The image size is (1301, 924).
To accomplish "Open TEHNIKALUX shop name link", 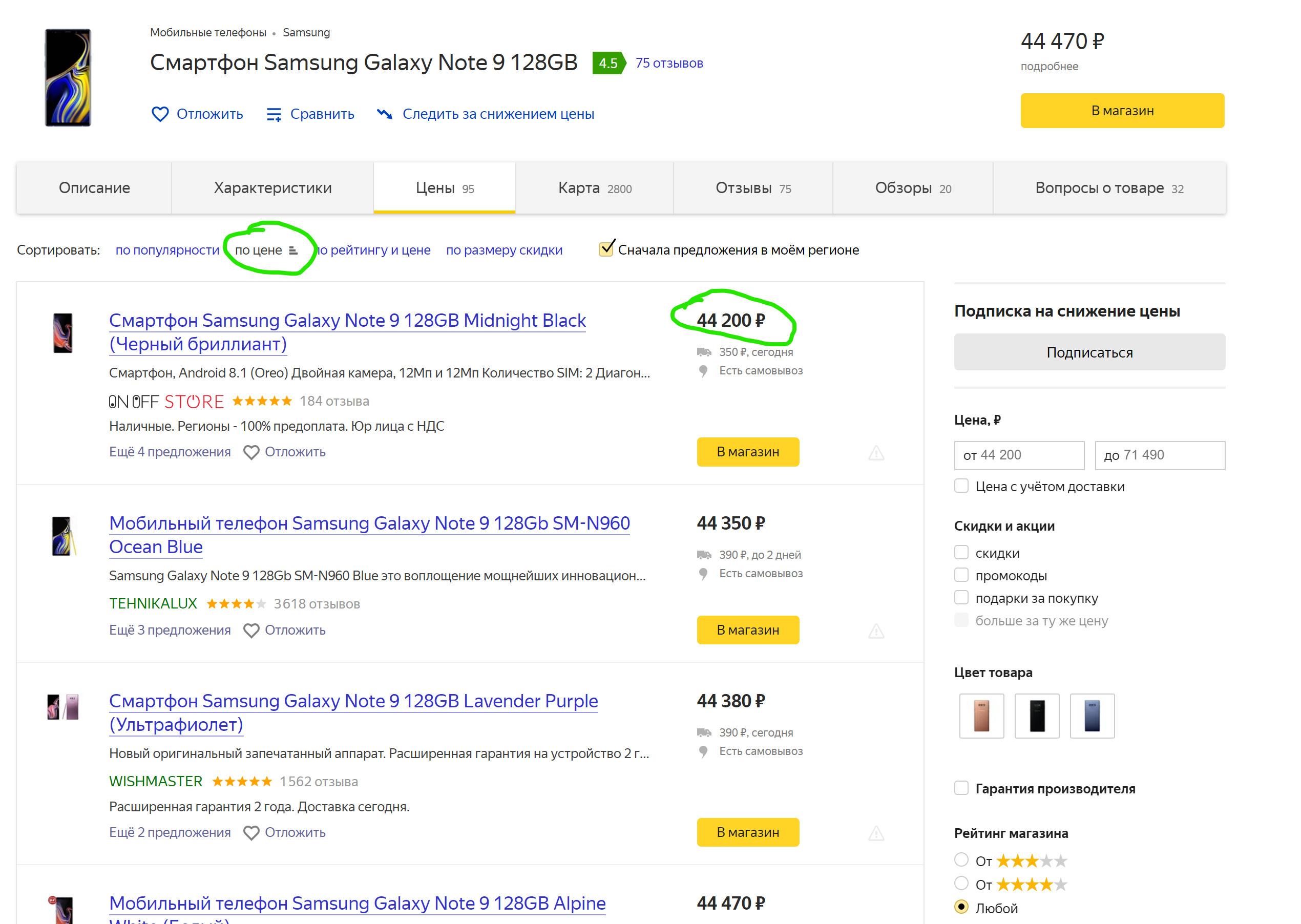I will [153, 604].
